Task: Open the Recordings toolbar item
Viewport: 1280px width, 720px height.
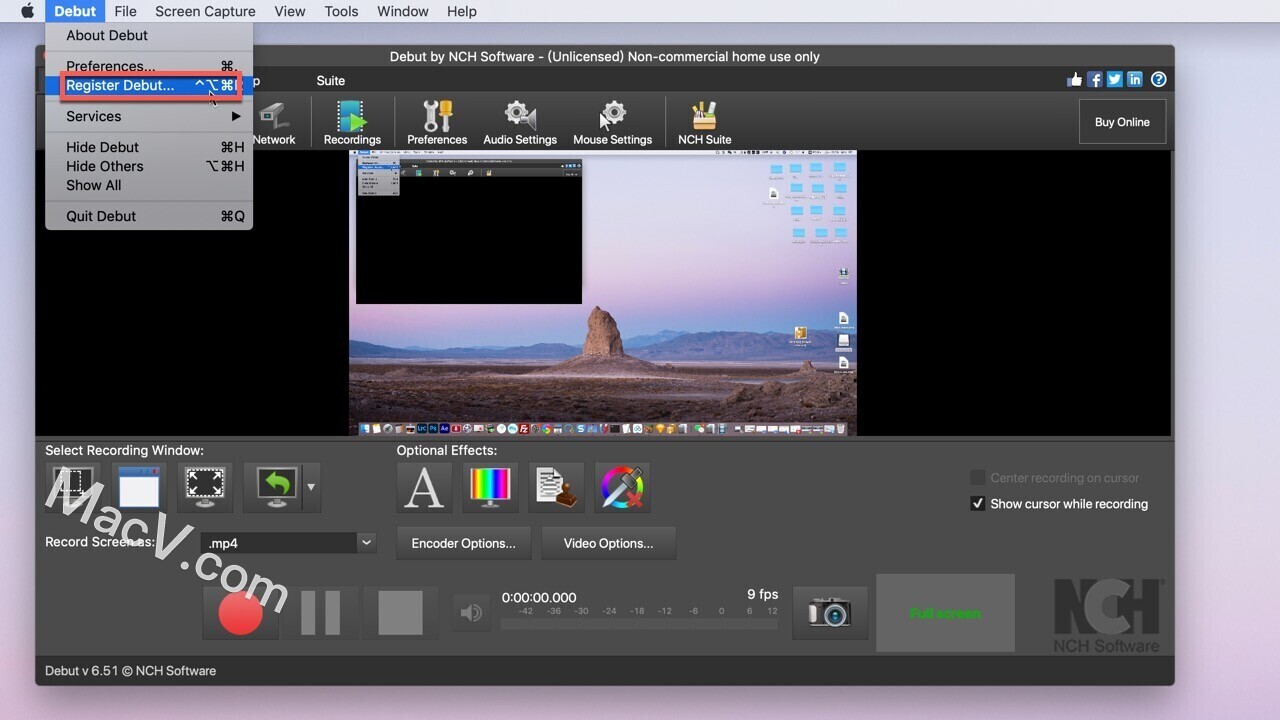Action: tap(352, 123)
